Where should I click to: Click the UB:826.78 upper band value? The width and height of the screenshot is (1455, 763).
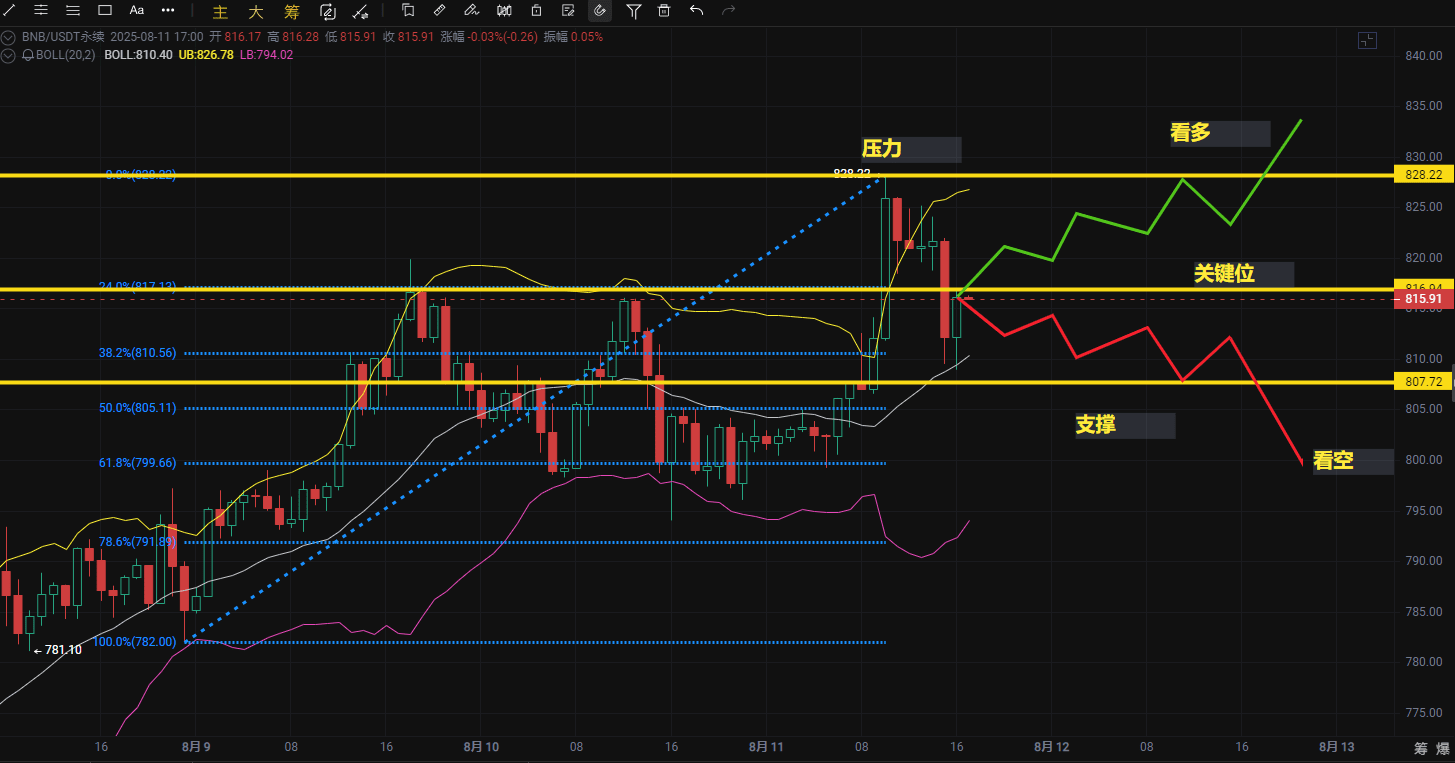coord(206,55)
